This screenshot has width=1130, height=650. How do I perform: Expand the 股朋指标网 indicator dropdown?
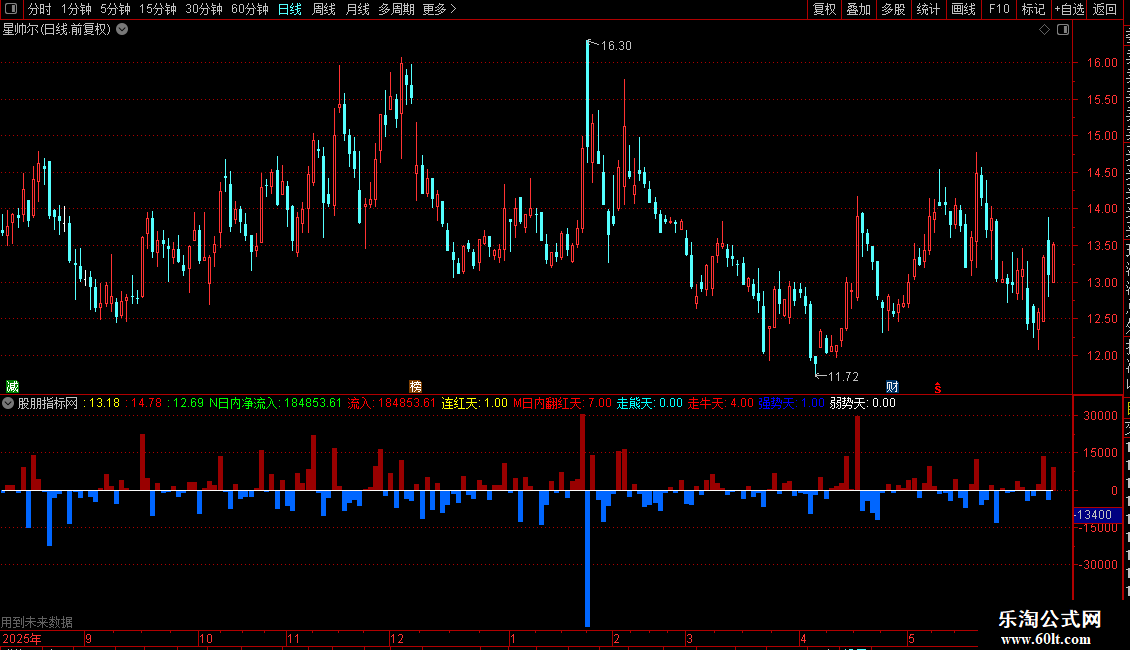(x=8, y=404)
